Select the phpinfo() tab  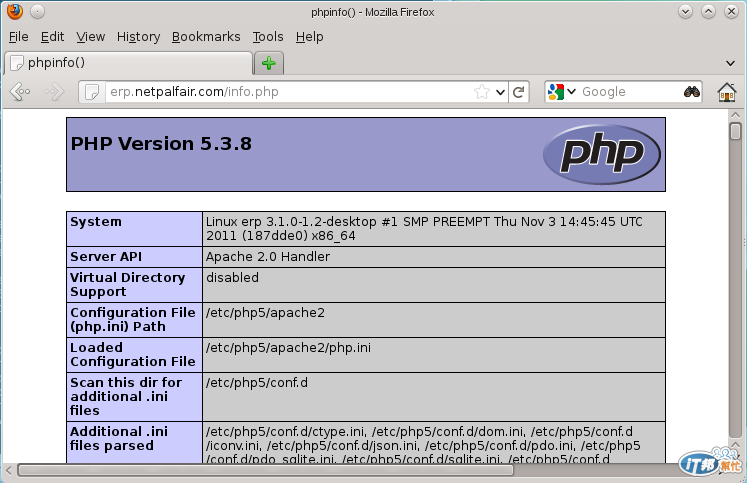[x=129, y=63]
